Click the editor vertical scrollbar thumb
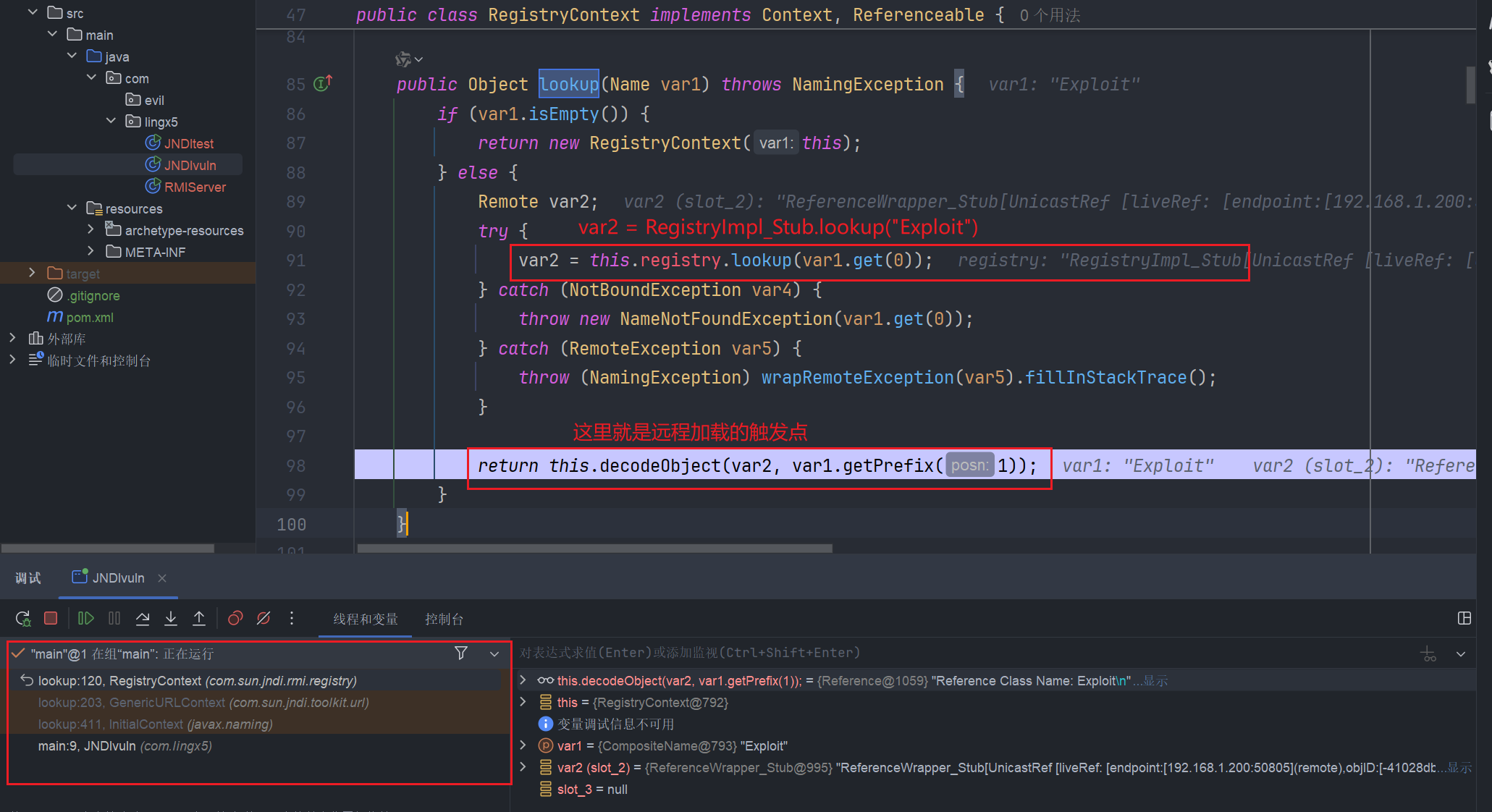Image resolution: width=1492 pixels, height=812 pixels. 1470,85
